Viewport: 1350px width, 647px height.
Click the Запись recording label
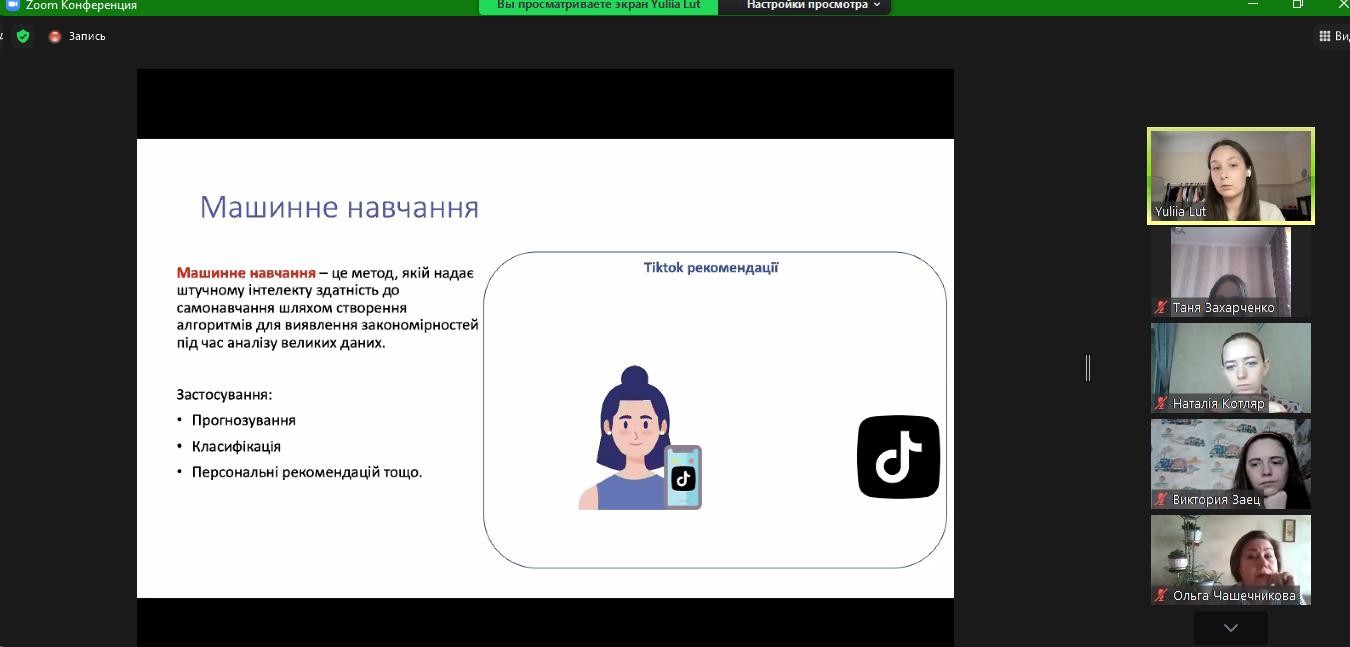click(87, 36)
